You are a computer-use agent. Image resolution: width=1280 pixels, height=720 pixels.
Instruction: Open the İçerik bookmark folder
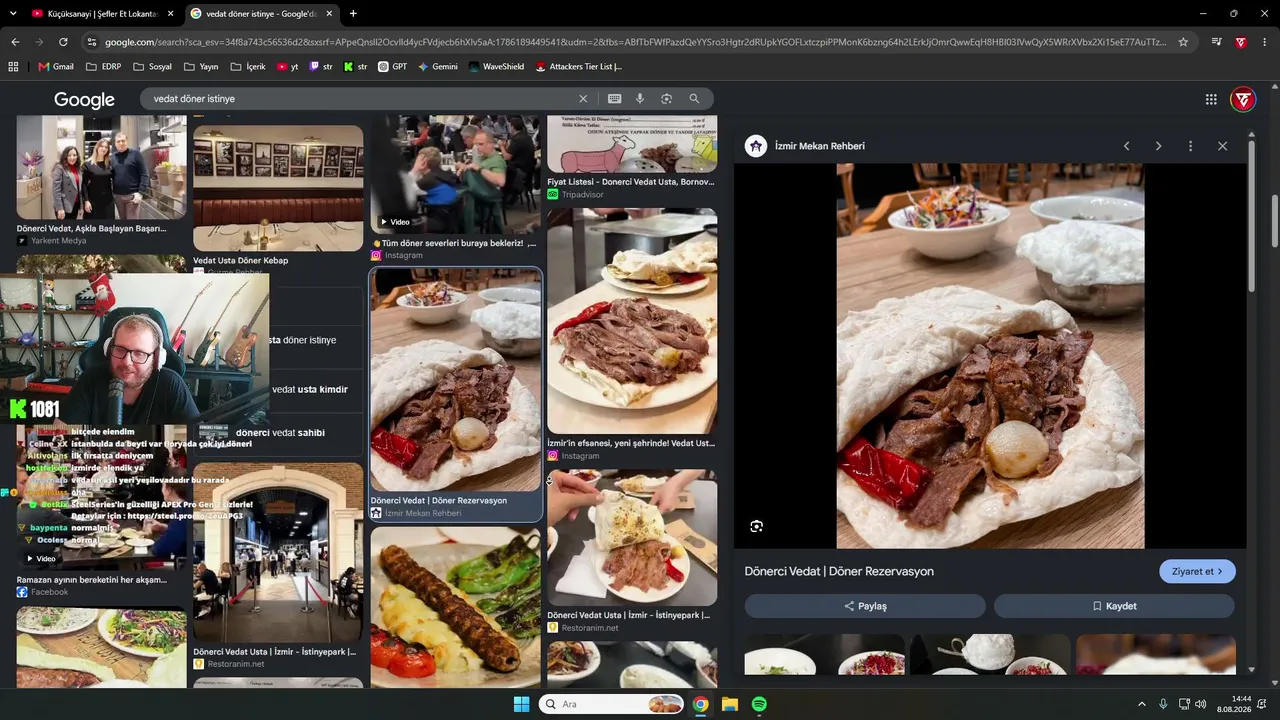[x=248, y=67]
